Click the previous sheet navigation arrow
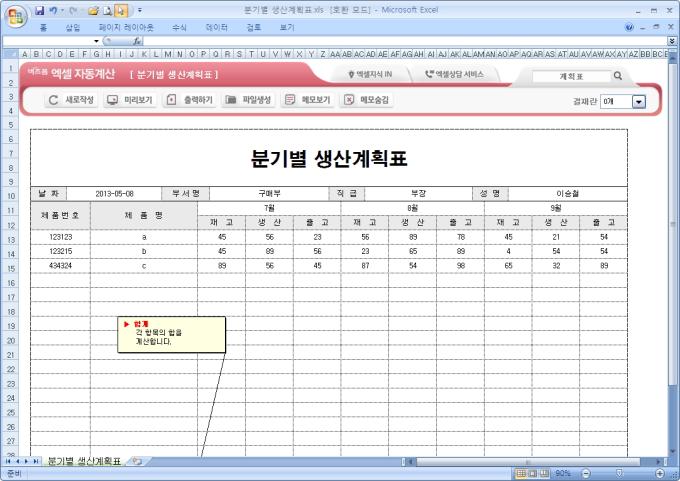The image size is (680, 481). coord(17,461)
